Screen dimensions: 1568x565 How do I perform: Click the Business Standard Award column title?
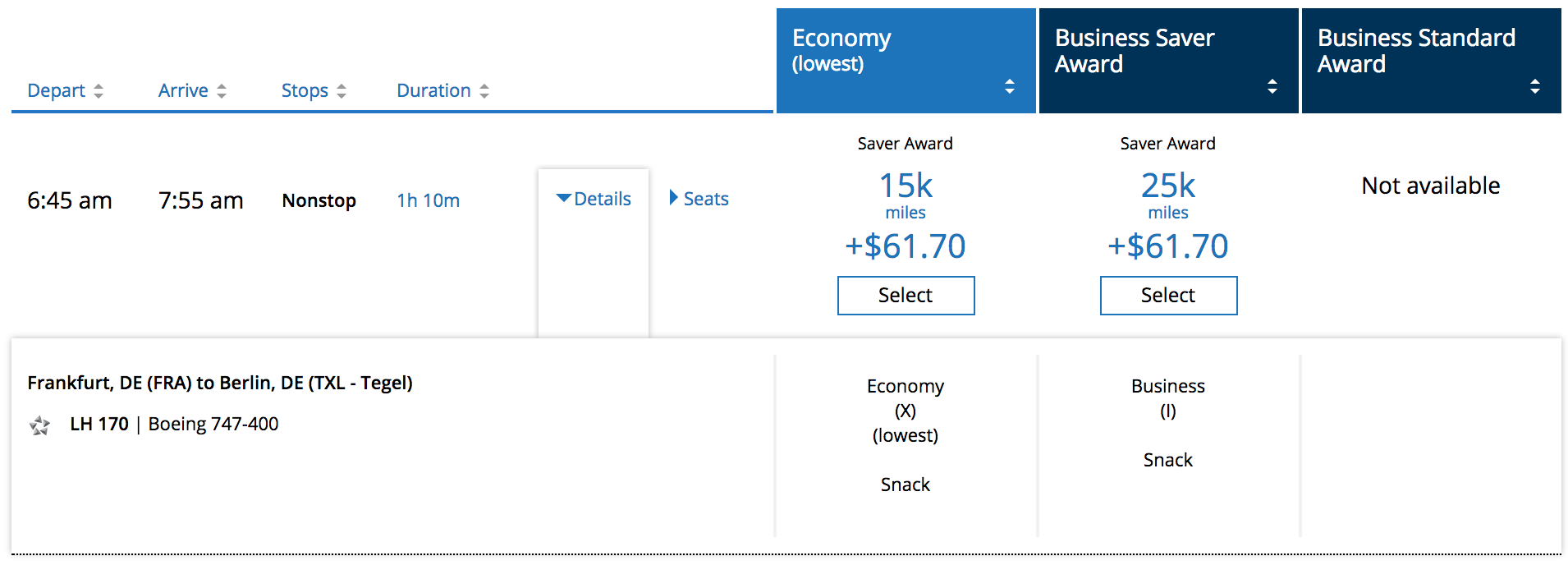[1415, 50]
